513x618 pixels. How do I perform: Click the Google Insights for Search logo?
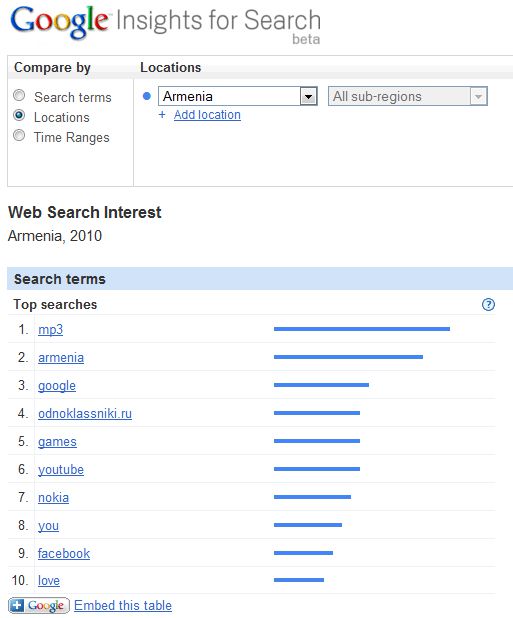coord(165,24)
